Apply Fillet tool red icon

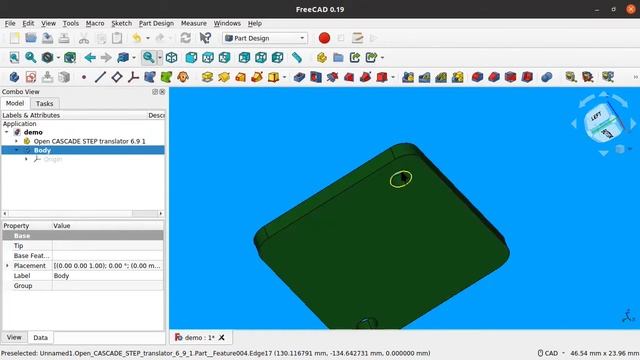(x=477, y=77)
